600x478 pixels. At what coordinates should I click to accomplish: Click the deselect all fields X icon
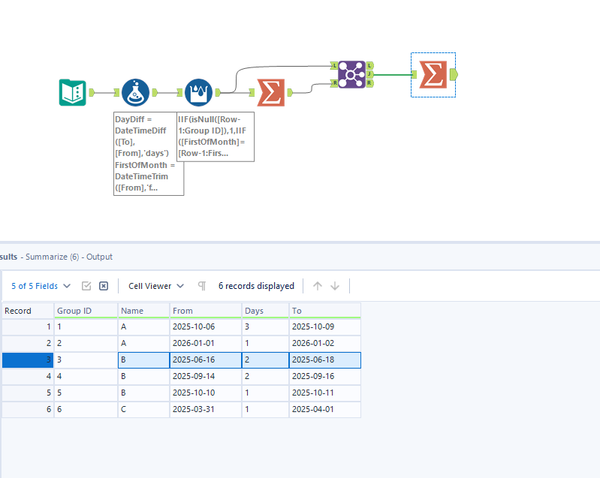[103, 286]
